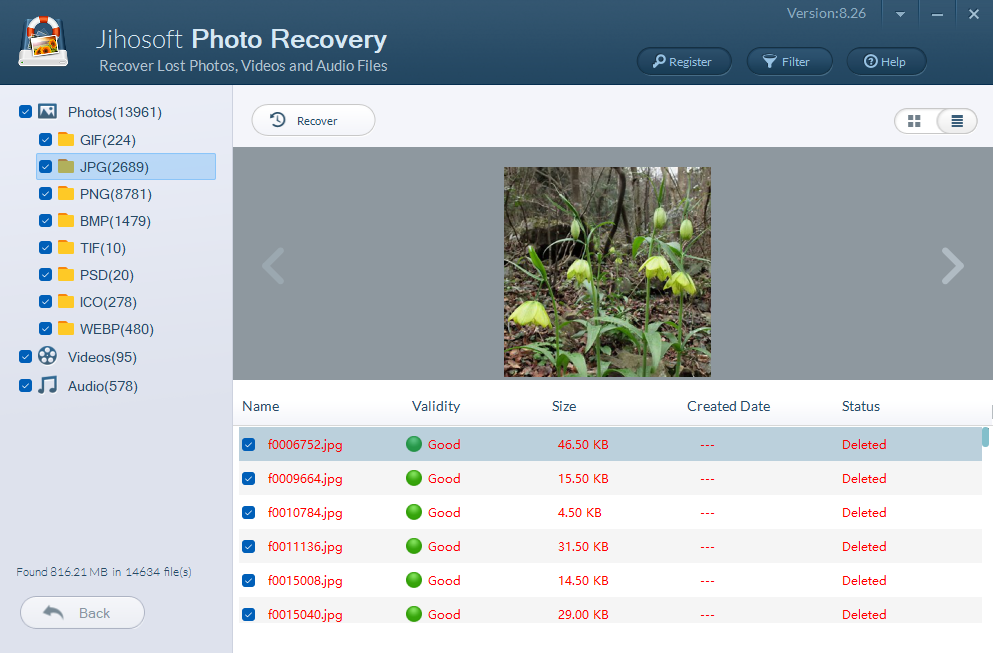
Task: Click the Register button
Action: pos(684,61)
